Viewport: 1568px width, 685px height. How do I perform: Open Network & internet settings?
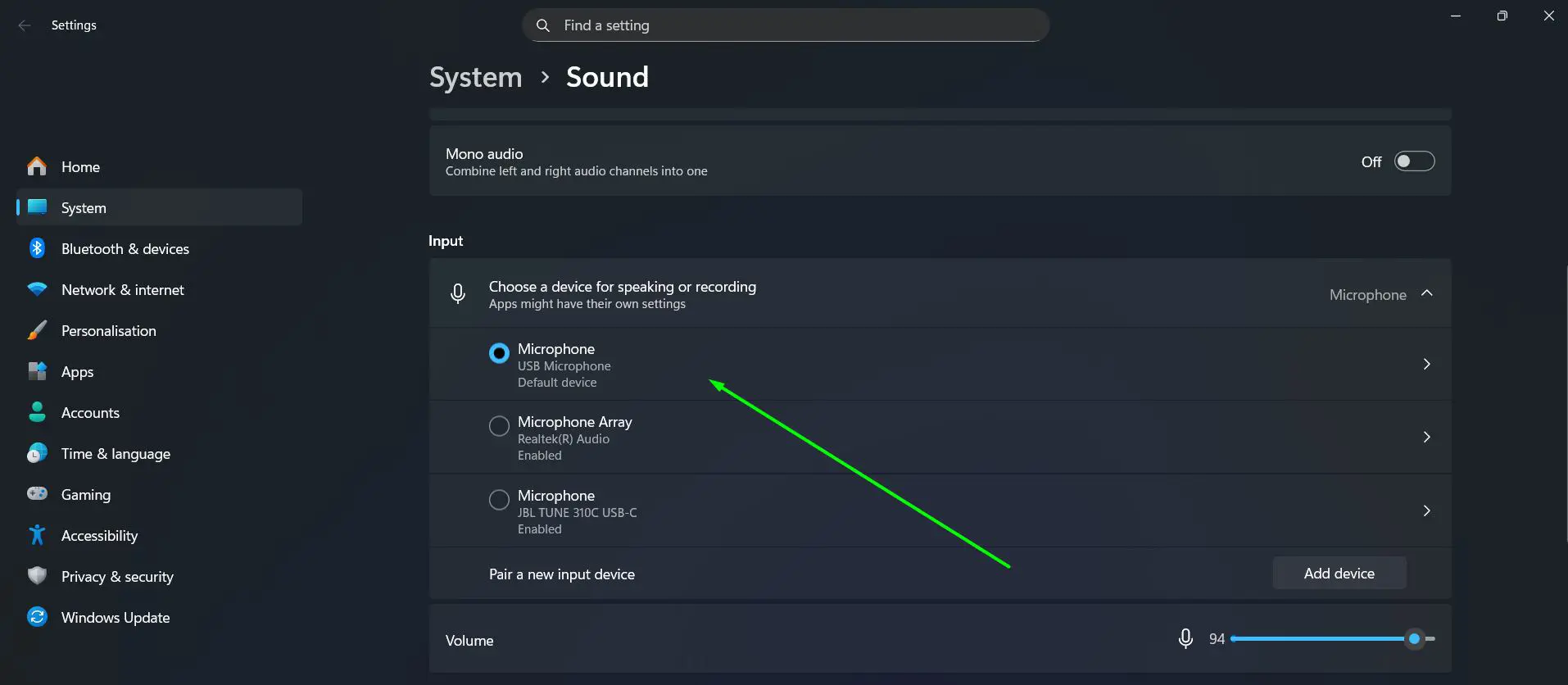pos(123,289)
